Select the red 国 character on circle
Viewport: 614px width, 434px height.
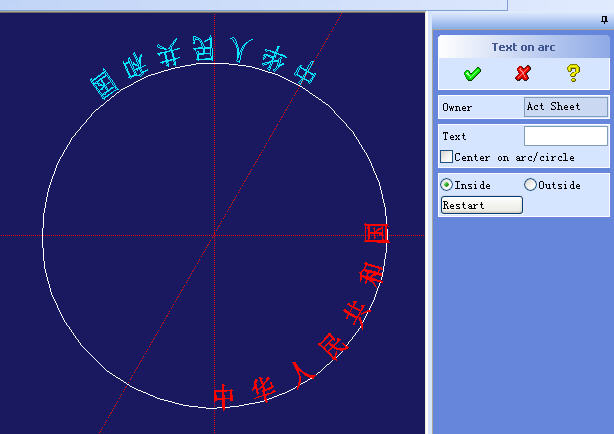point(376,233)
